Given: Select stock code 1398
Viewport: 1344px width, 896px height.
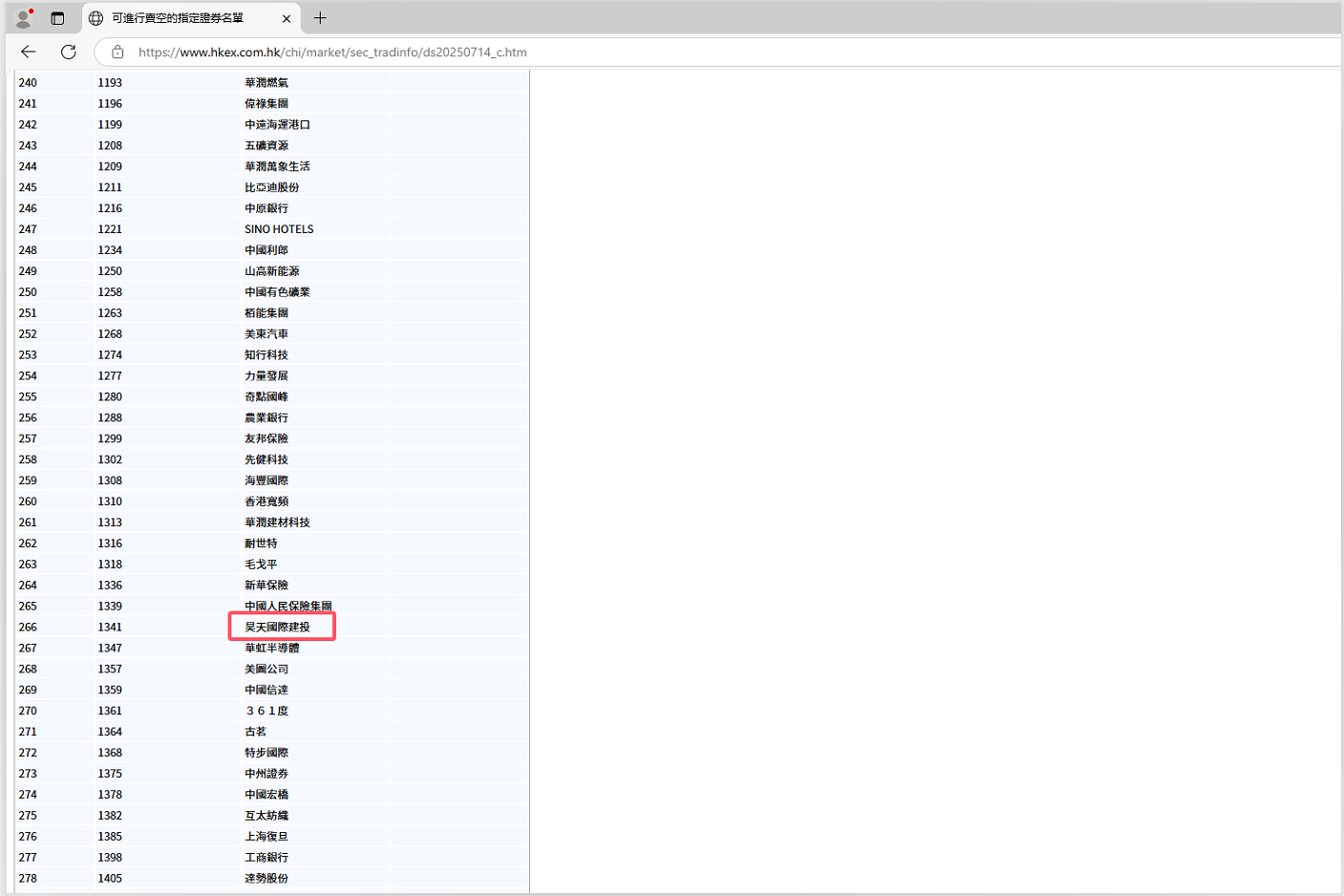Looking at the screenshot, I should pyautogui.click(x=110, y=859).
